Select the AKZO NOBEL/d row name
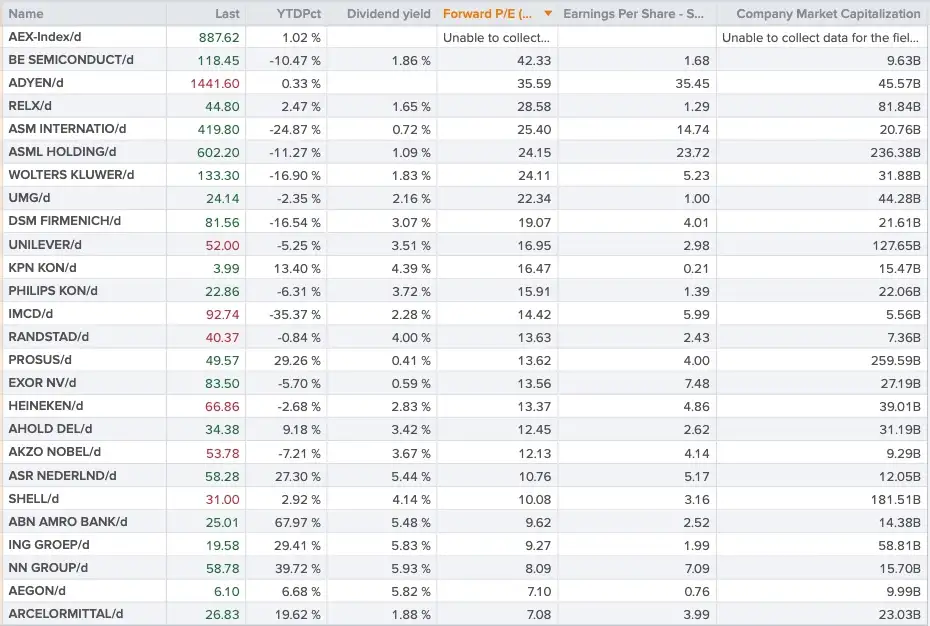Screen dimensions: 930x626 55,452
